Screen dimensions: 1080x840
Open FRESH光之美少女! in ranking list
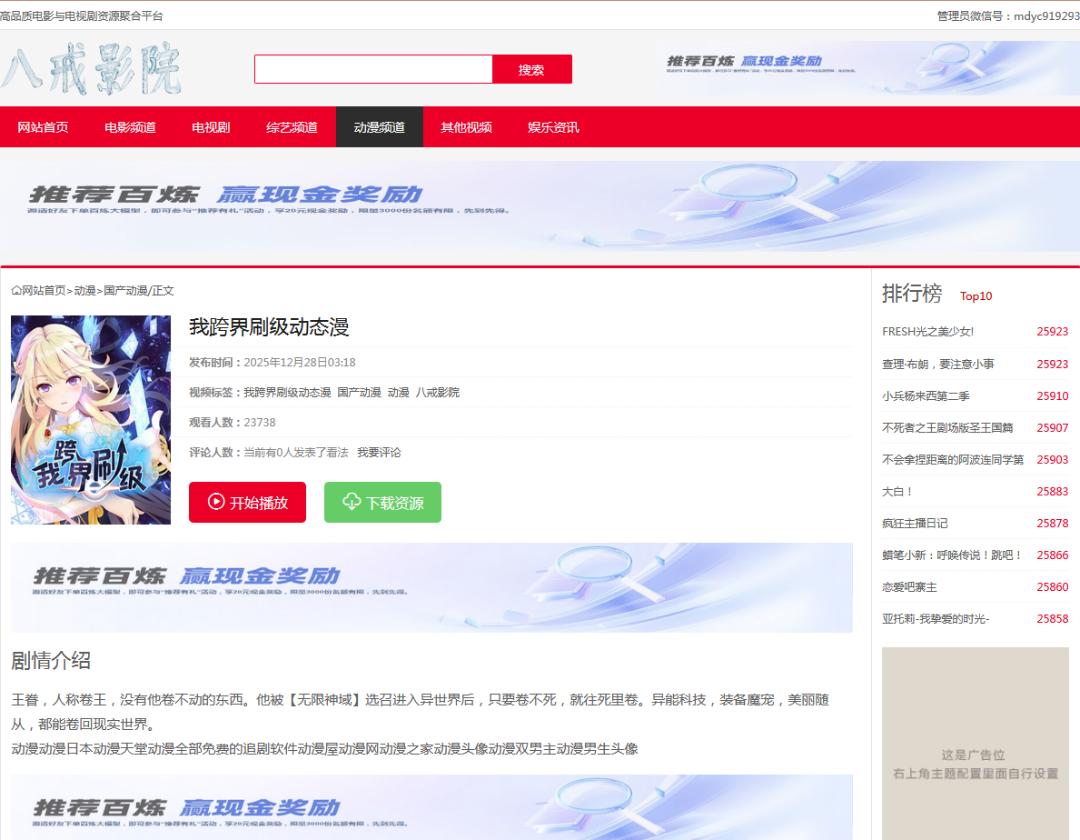pyautogui.click(x=927, y=332)
